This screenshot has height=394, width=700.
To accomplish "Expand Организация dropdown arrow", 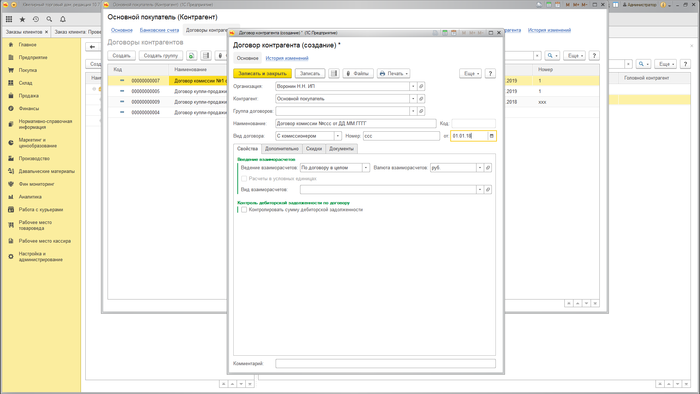I will click(413, 86).
